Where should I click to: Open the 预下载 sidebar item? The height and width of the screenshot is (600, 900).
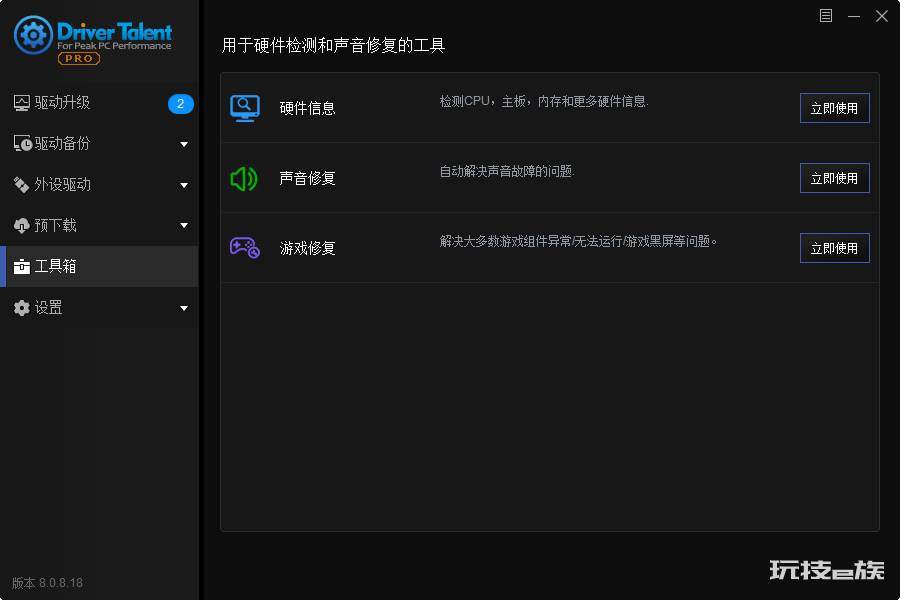tap(99, 226)
